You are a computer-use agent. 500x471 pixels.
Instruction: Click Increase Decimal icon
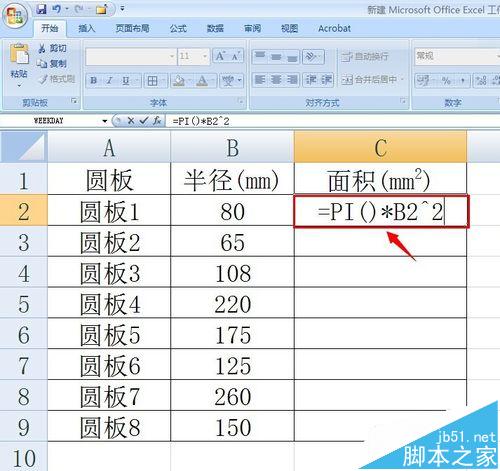click(x=481, y=81)
